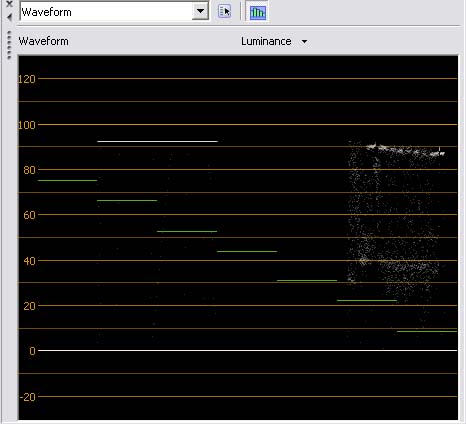Click the 100 scale label
Viewport: 466px width, 424px height.
pyautogui.click(x=27, y=125)
